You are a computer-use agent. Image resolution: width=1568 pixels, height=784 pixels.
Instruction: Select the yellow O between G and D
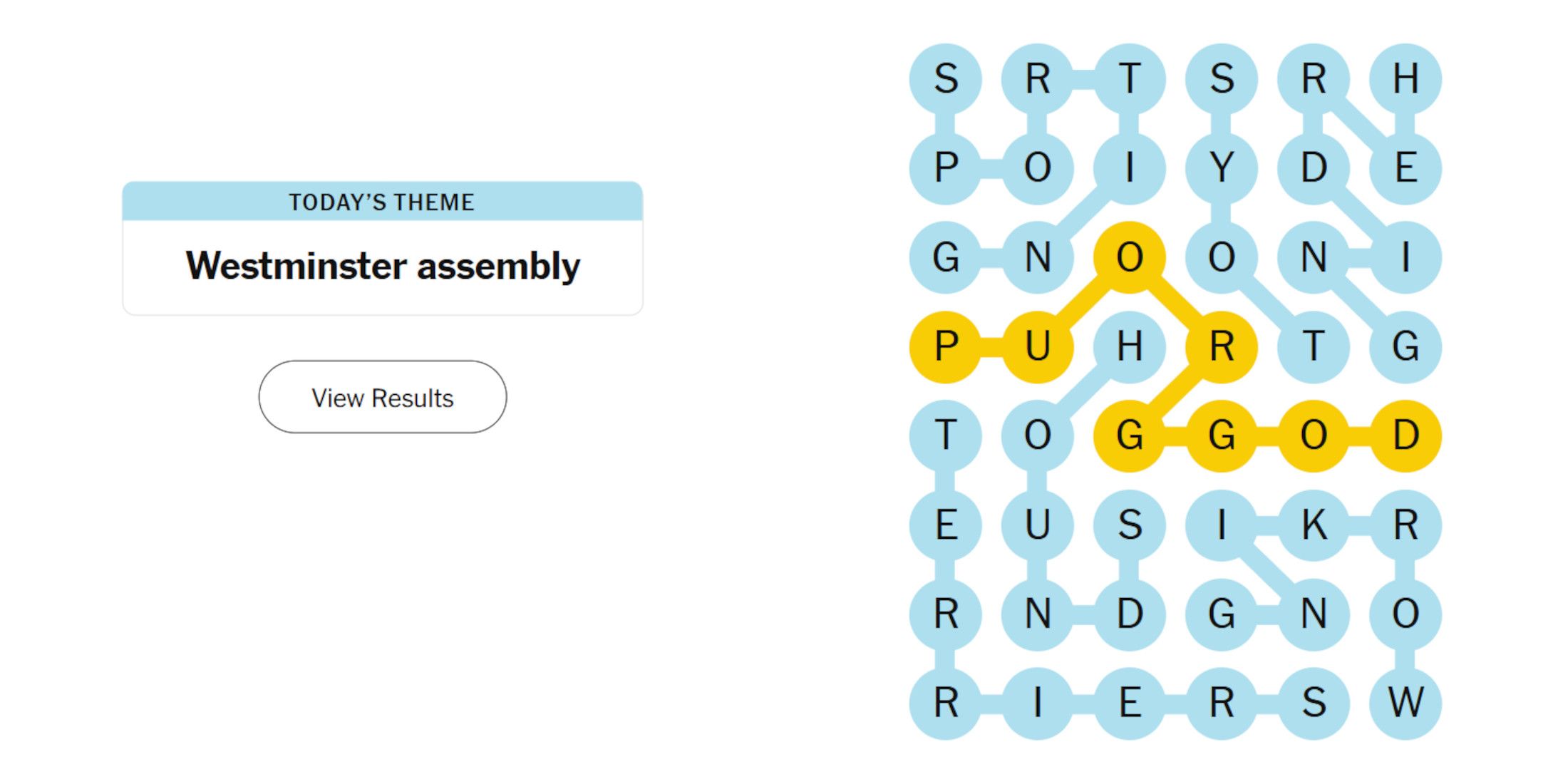[x=1314, y=435]
